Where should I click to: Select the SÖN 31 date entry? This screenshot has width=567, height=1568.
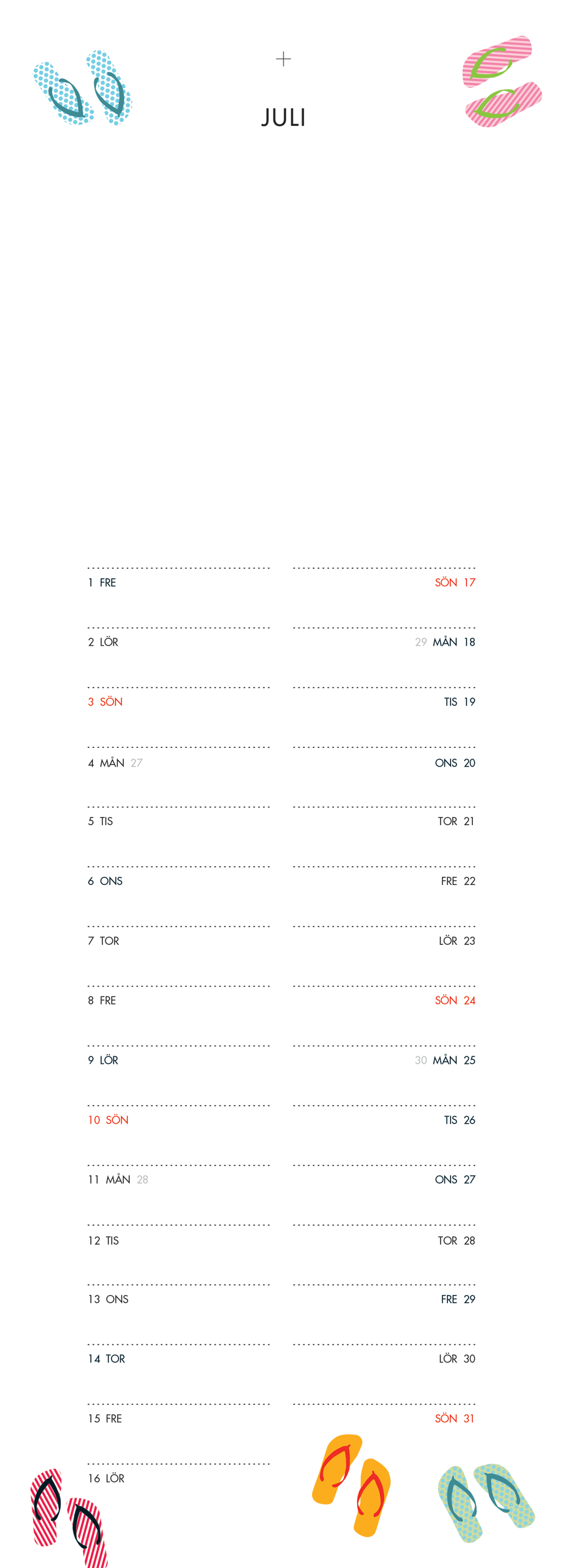(455, 1418)
